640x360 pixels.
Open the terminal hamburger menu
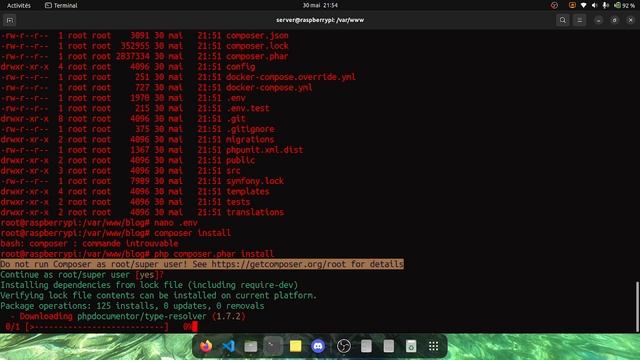[580, 20]
